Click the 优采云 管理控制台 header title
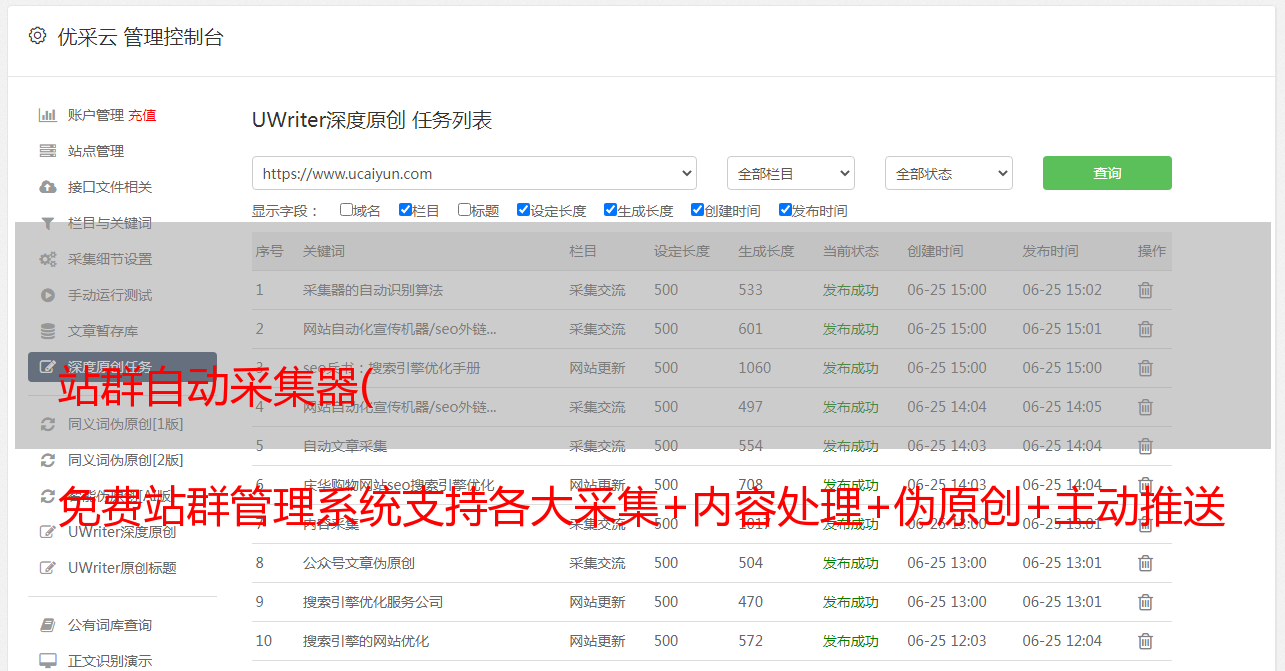 point(140,37)
